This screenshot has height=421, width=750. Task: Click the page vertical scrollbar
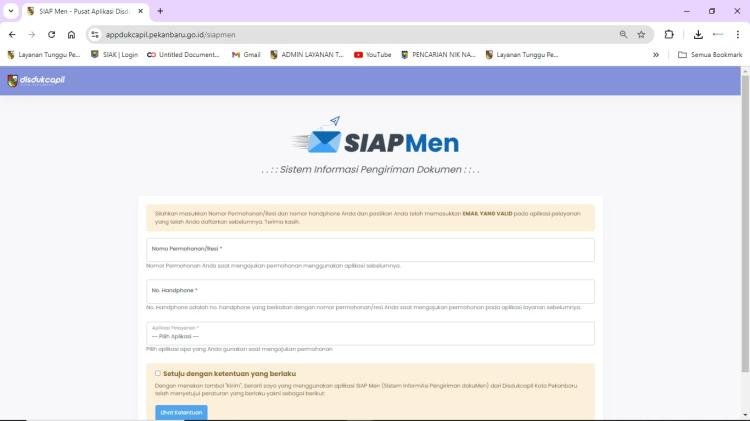pyautogui.click(x=745, y=223)
